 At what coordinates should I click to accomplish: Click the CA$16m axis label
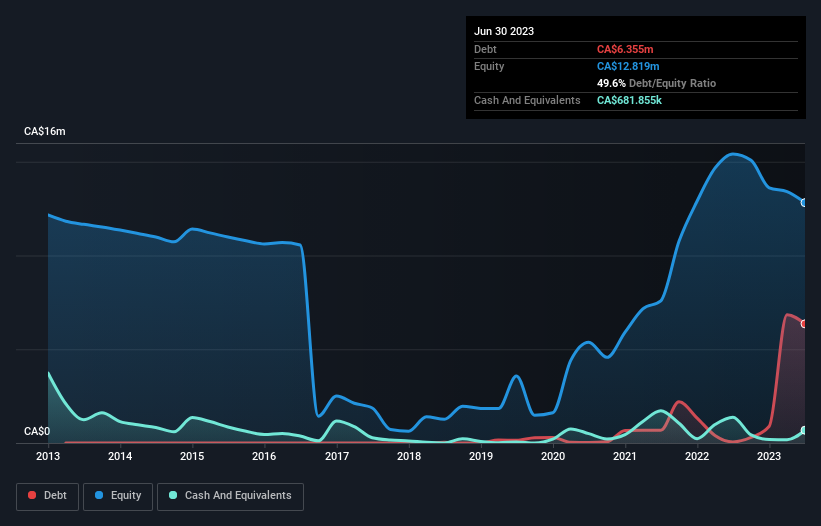[45, 131]
